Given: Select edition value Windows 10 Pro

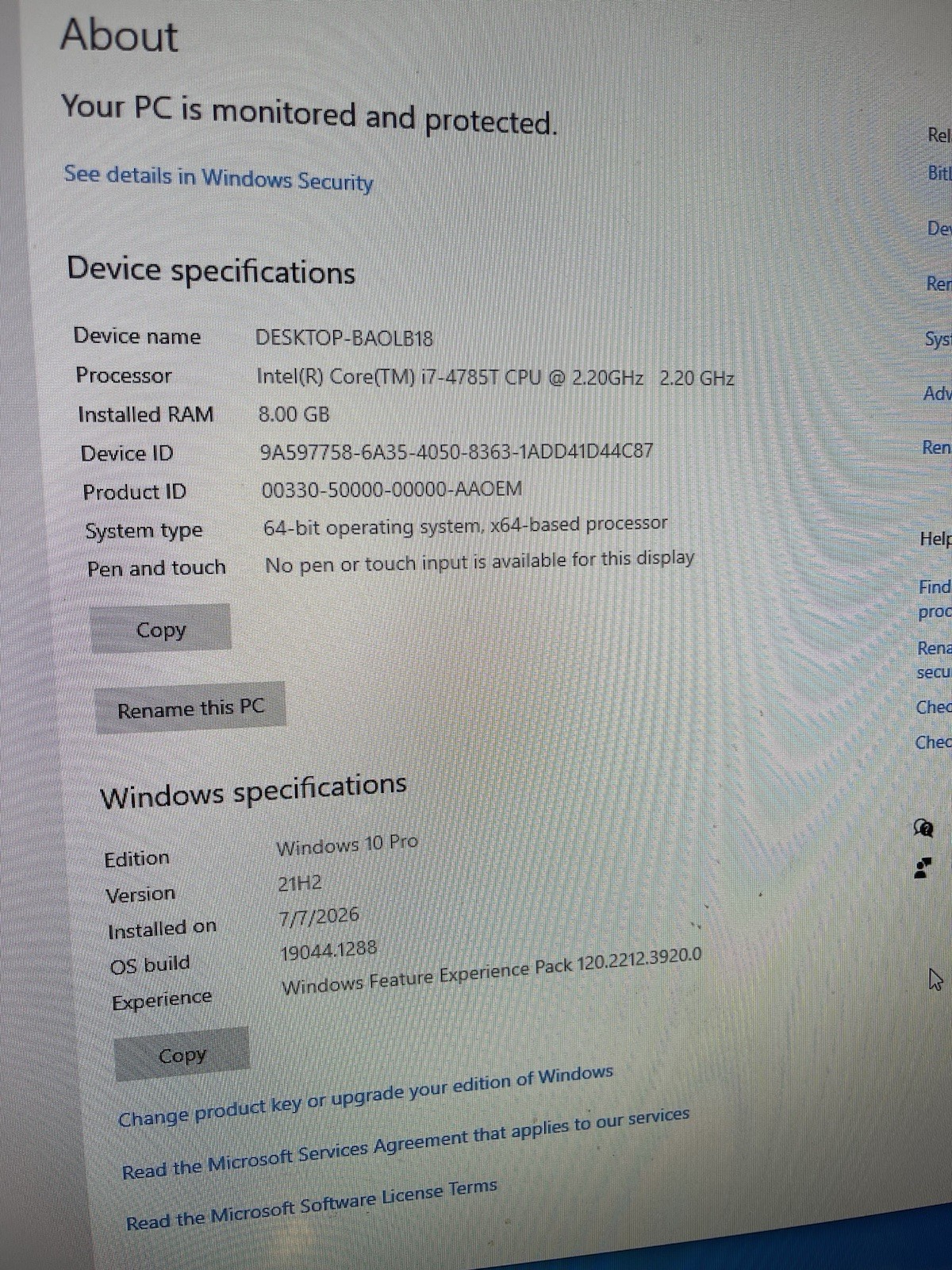Looking at the screenshot, I should click(347, 845).
